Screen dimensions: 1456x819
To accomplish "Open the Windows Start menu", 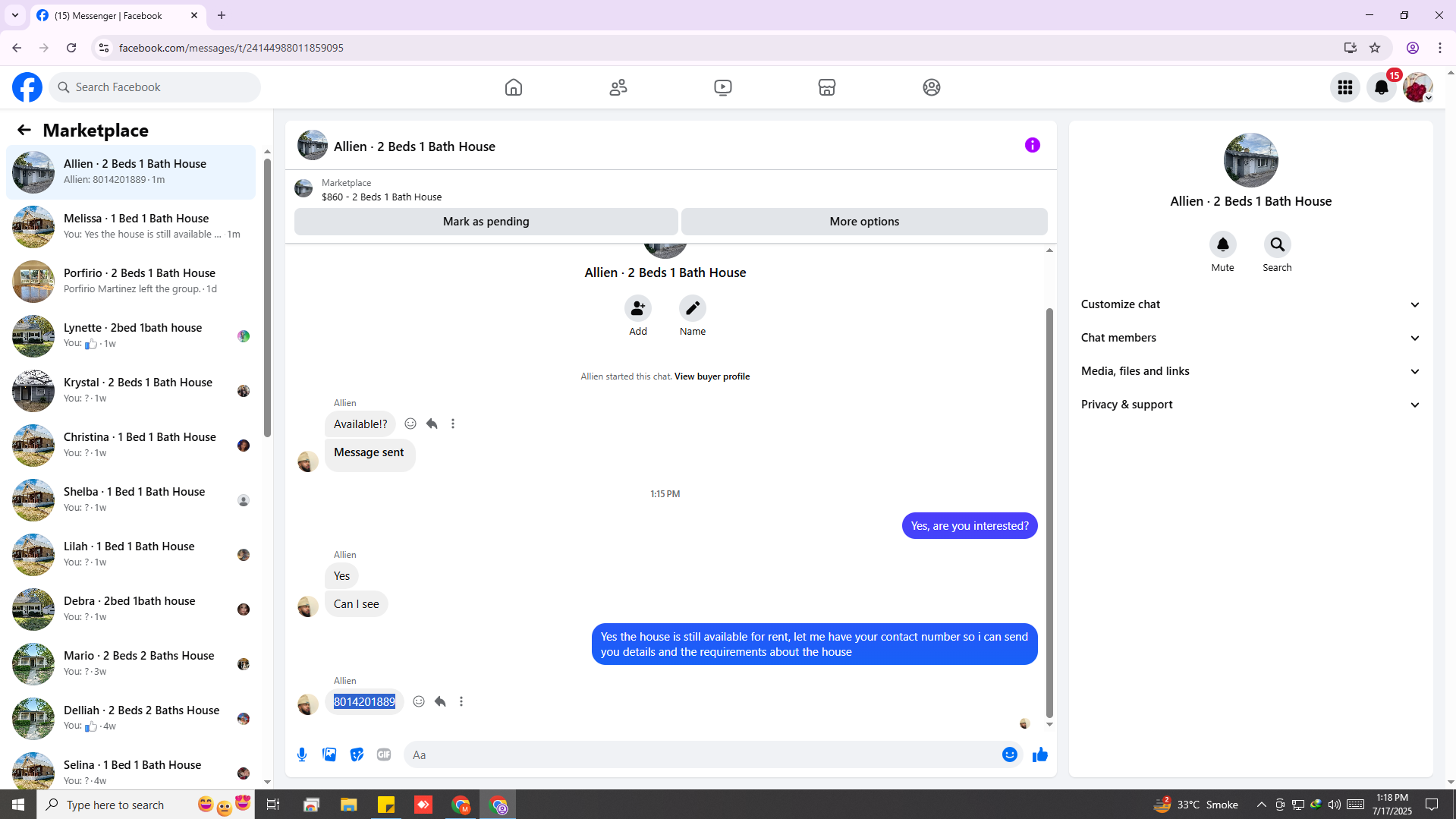I will pos(18,805).
